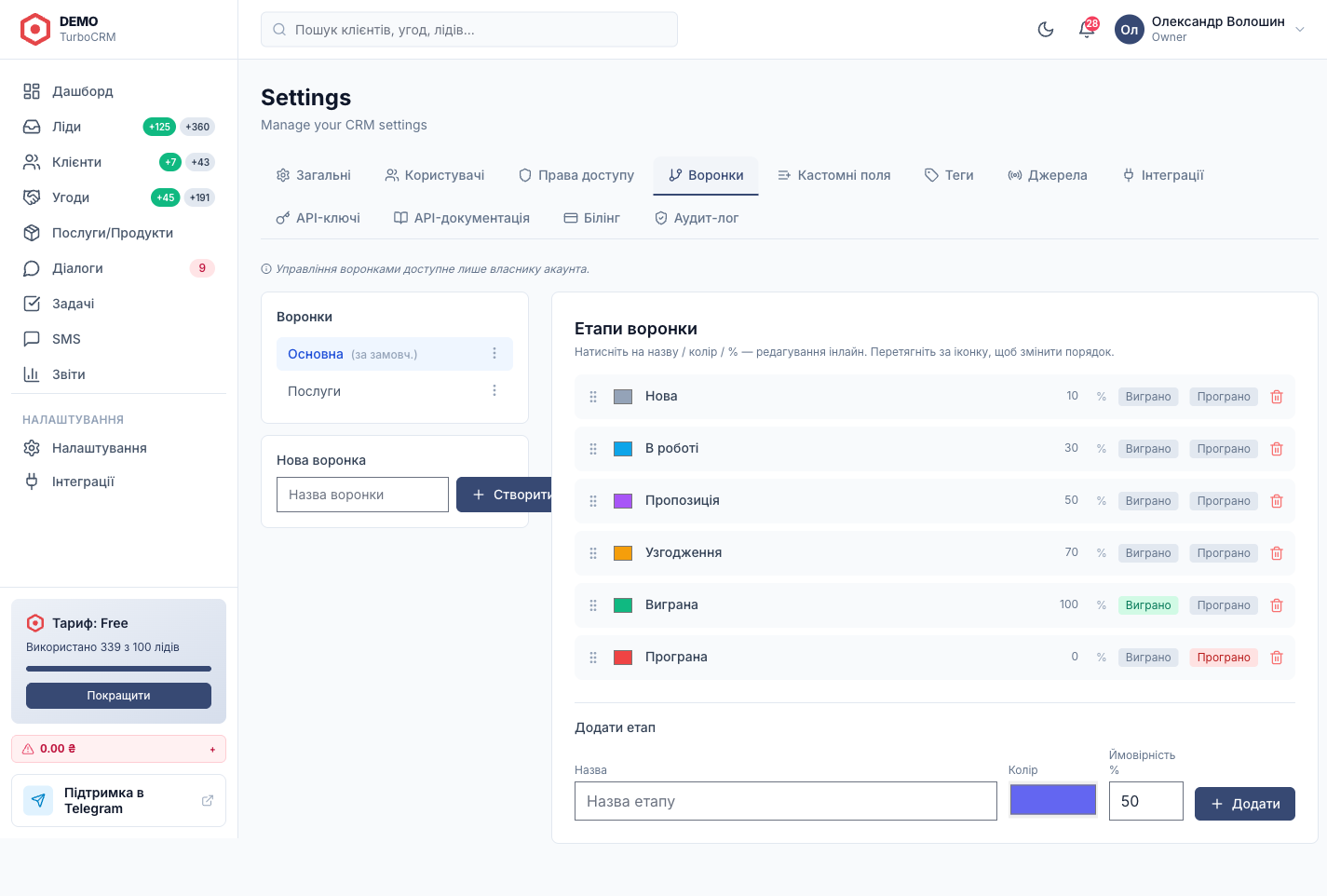Viewport: 1327px width, 896px height.
Task: Mark Нова stage as Програно
Action: 1224,397
